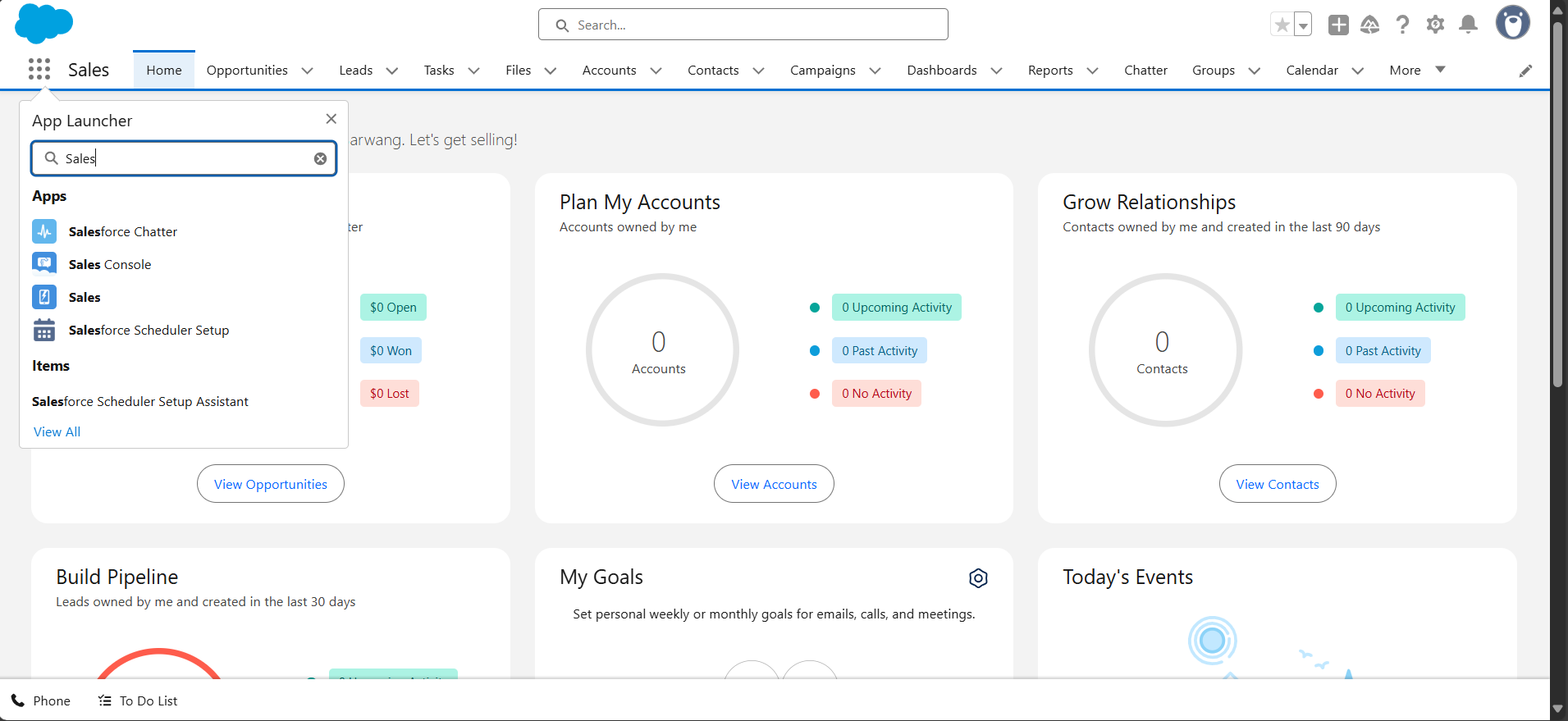The height and width of the screenshot is (721, 1568).
Task: Open the Campaigns tab
Action: [823, 70]
